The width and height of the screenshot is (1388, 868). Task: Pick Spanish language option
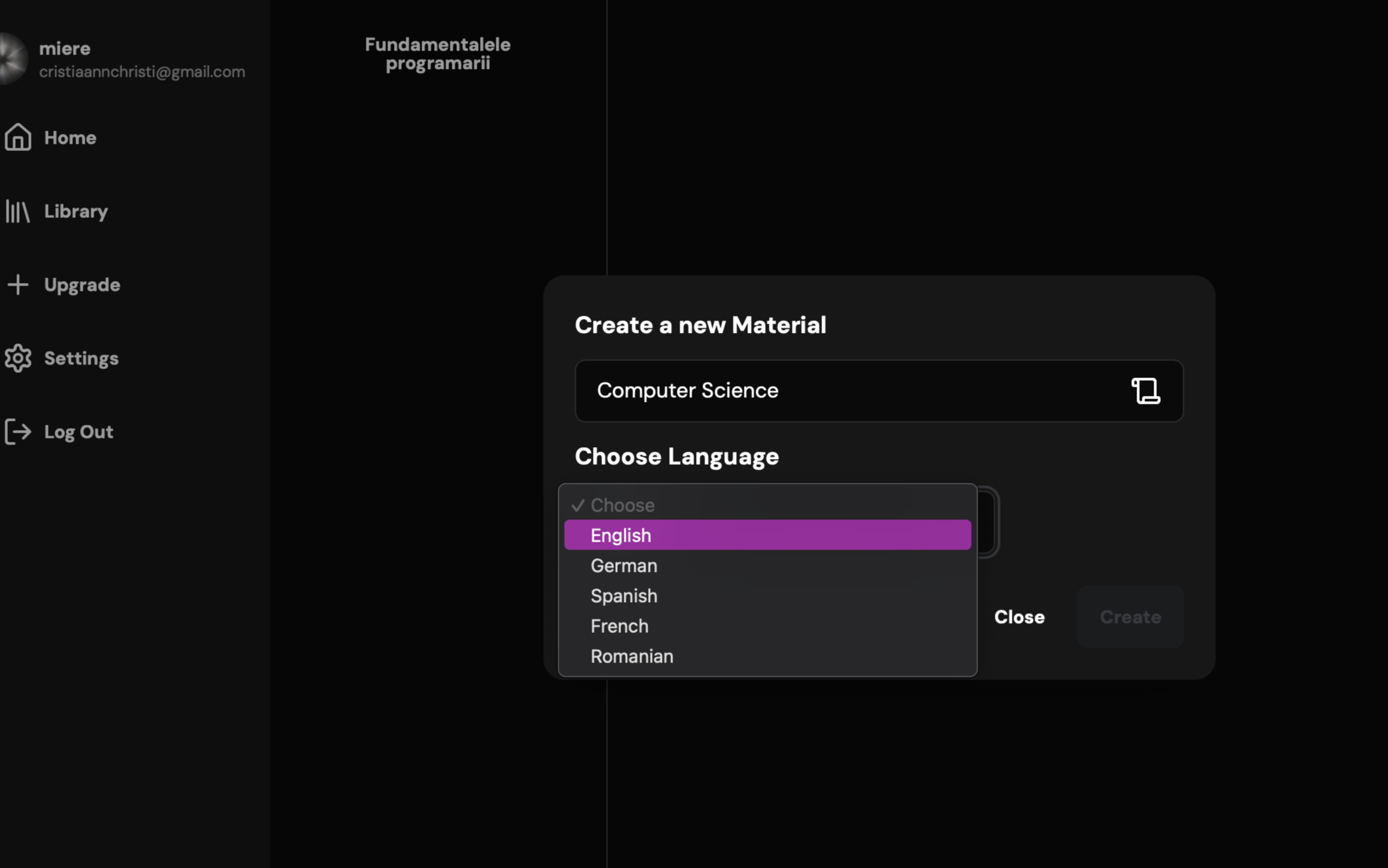click(767, 596)
